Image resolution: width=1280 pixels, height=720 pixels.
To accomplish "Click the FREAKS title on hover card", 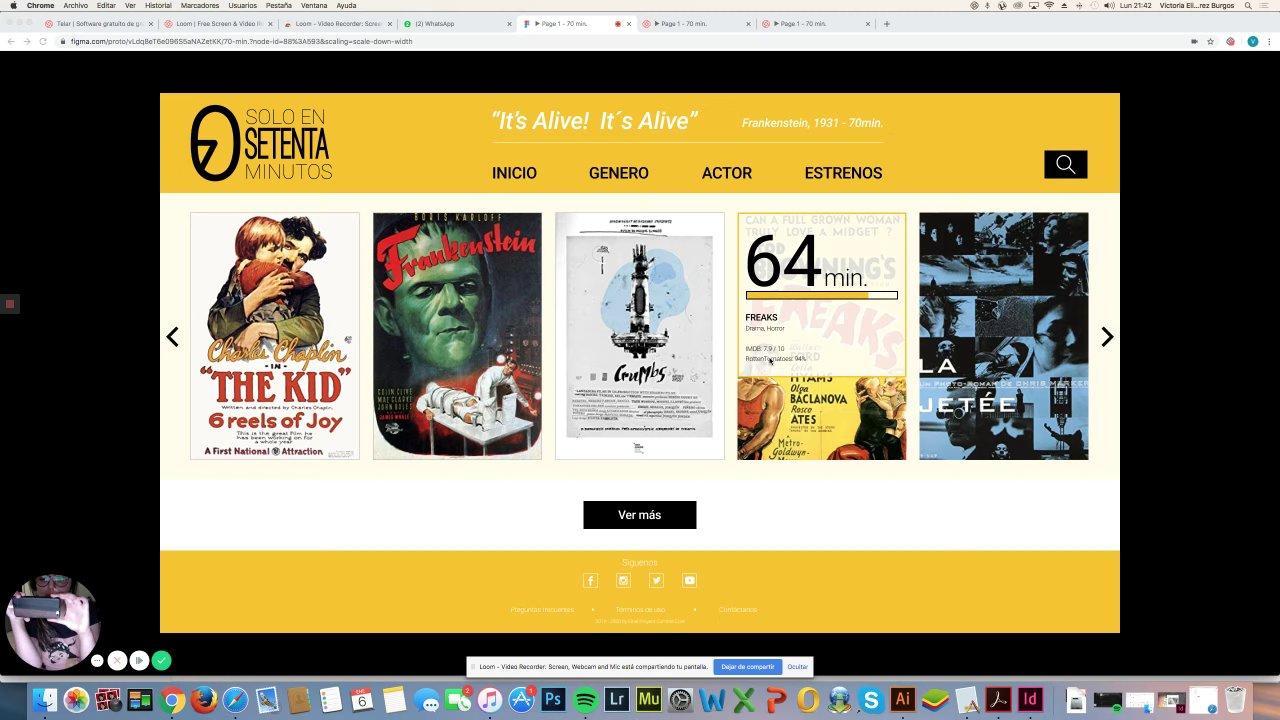I will tap(761, 318).
